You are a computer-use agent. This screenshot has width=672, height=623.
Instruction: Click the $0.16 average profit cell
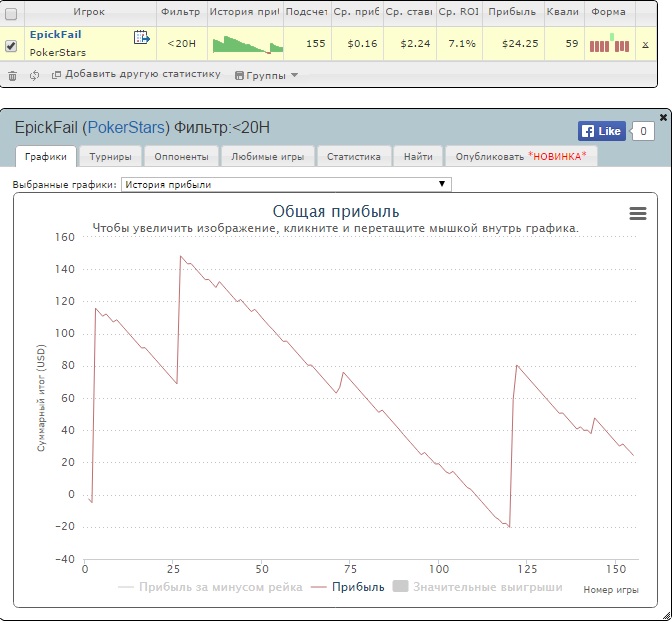click(x=362, y=44)
